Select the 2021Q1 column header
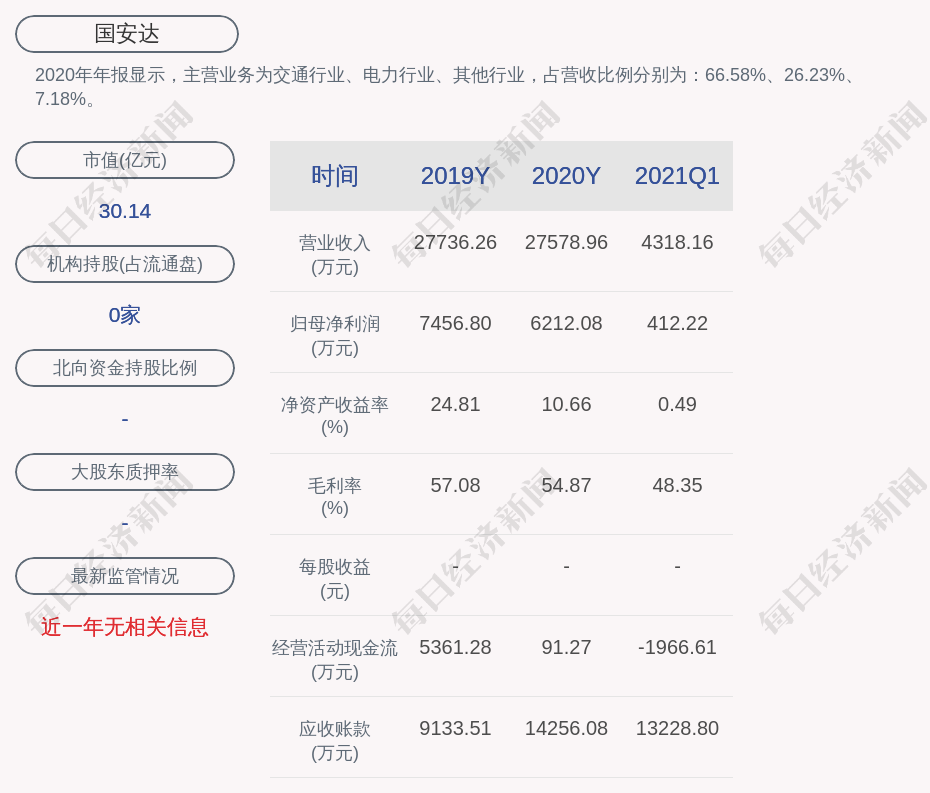930x793 pixels. click(677, 176)
